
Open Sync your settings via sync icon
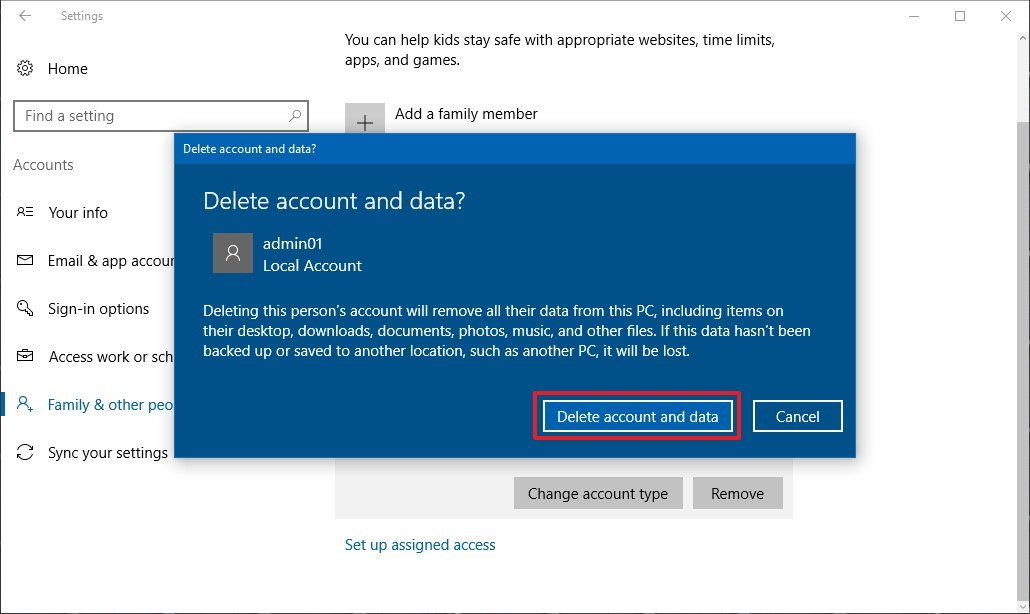click(x=25, y=452)
